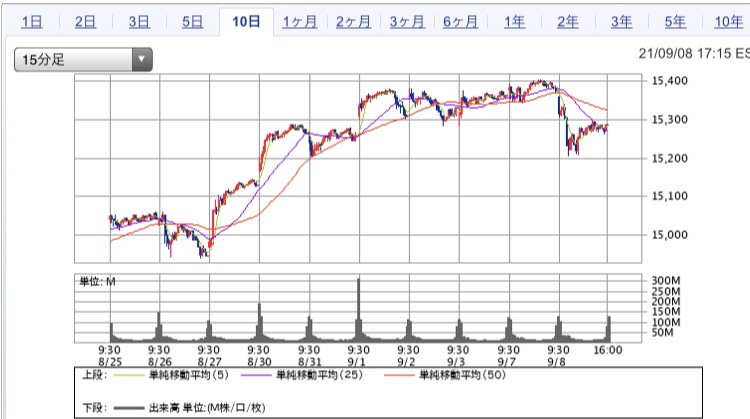Click the 16:00 closing time label
This screenshot has width=750, height=419.
(x=608, y=350)
